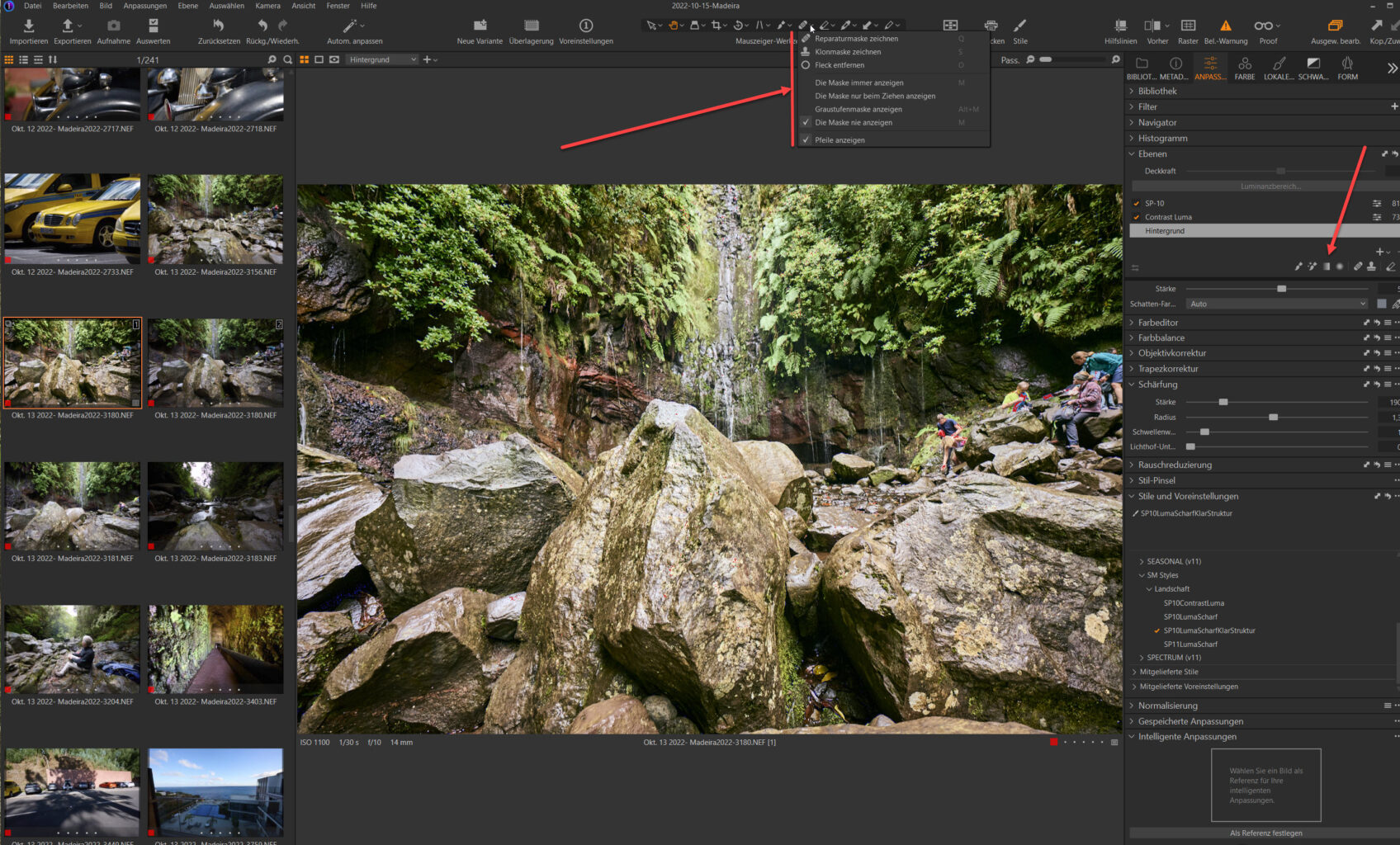The image size is (1400, 845).
Task: Select the crop tool in toolbar
Action: pyautogui.click(x=716, y=26)
